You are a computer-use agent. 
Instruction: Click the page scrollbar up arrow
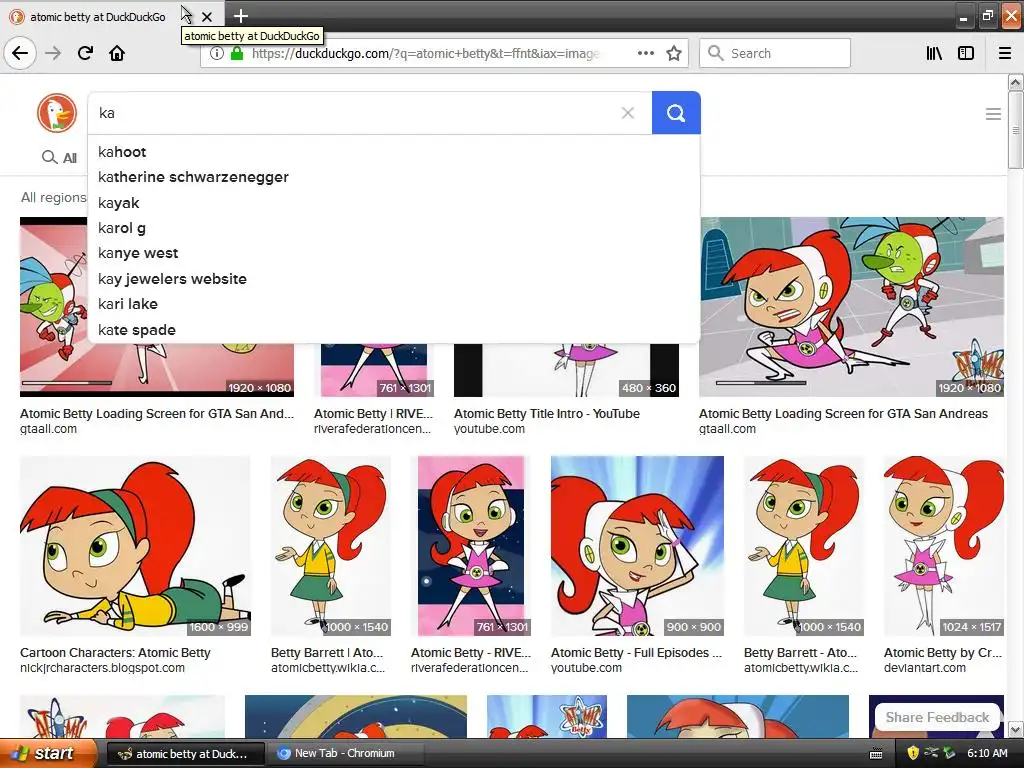[1016, 82]
